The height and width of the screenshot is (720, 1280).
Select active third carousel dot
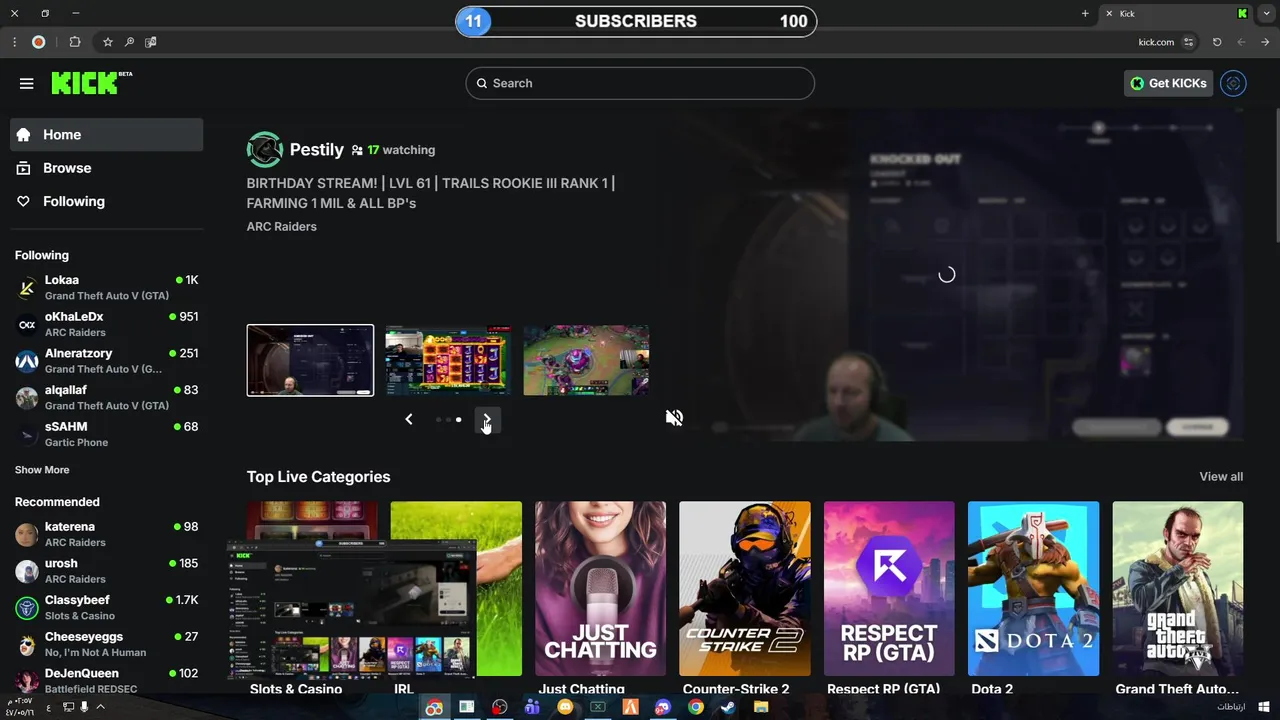pos(458,420)
